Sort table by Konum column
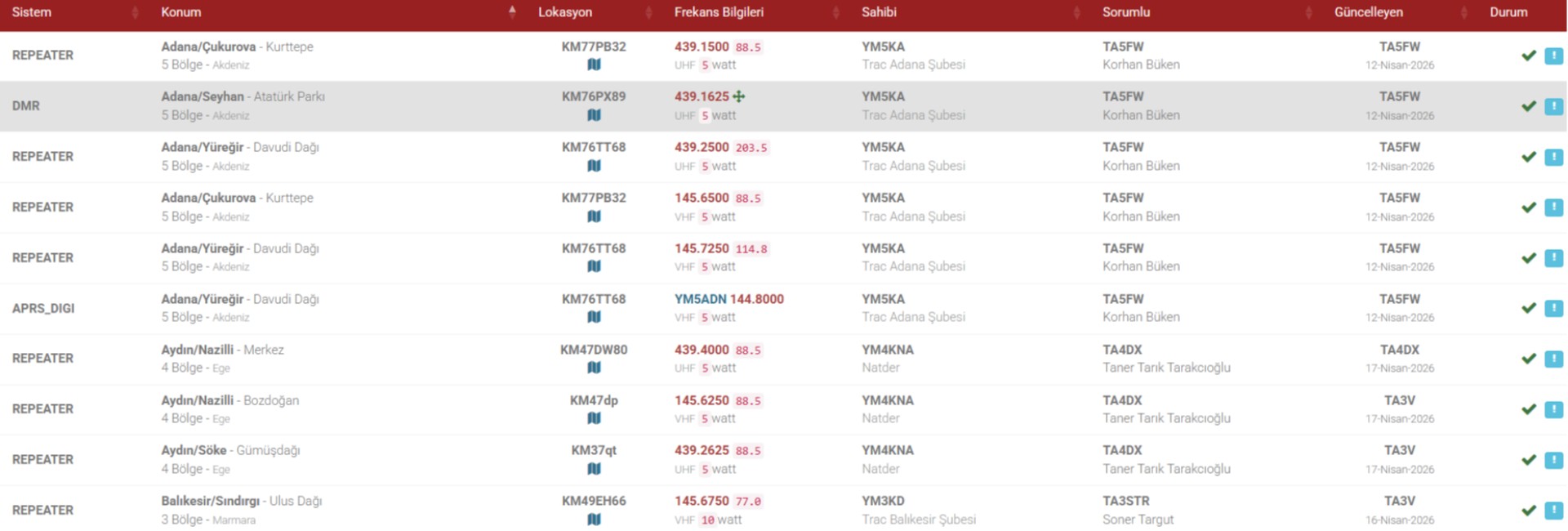 pyautogui.click(x=181, y=12)
